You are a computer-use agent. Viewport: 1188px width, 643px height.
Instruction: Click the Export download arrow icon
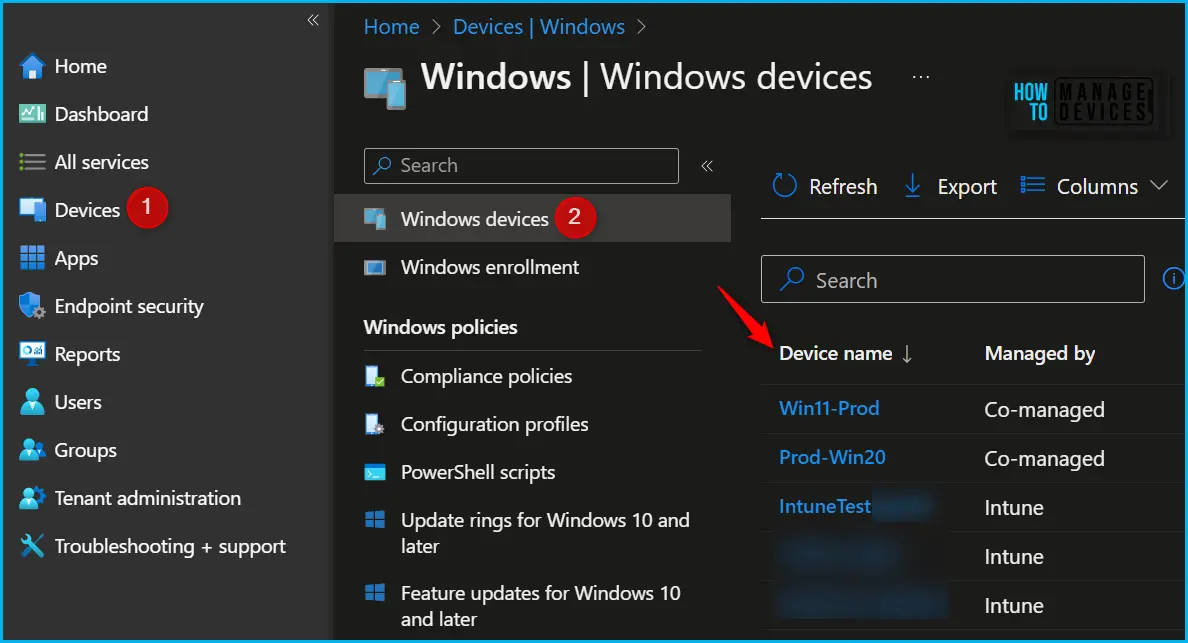pyautogui.click(x=913, y=186)
